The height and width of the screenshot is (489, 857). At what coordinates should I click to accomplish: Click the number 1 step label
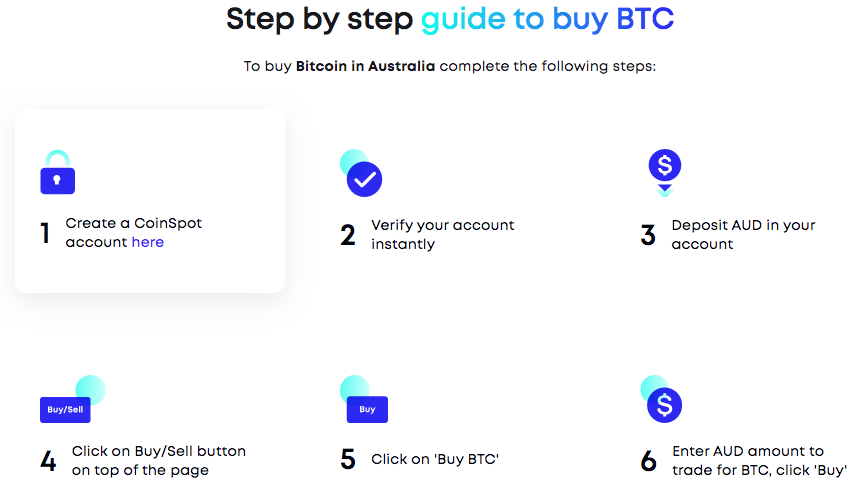[45, 234]
